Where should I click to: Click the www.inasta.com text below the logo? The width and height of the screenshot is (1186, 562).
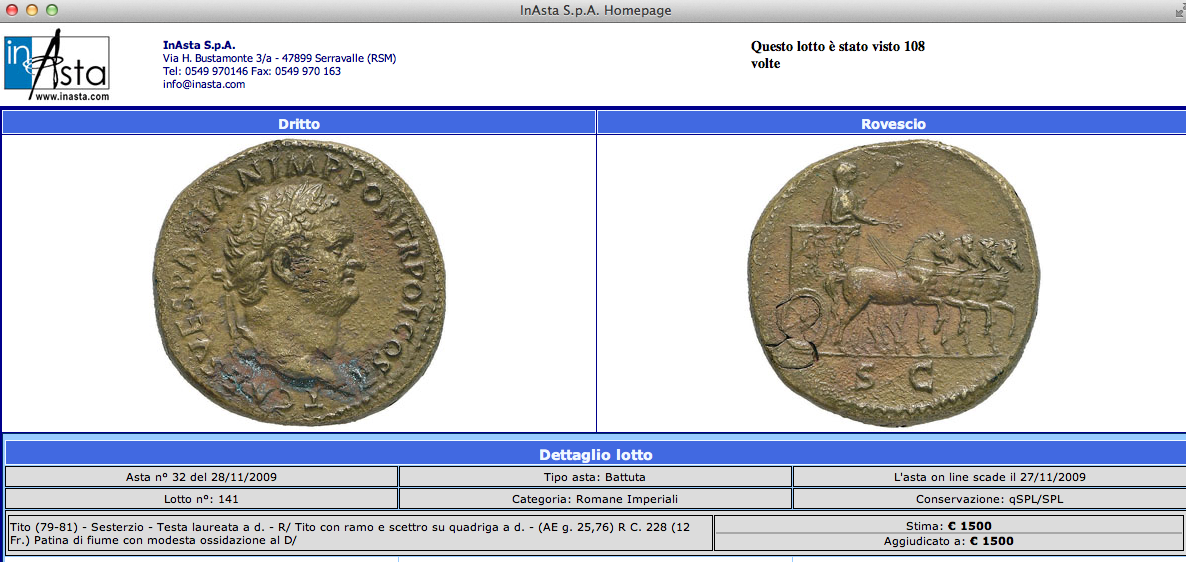tap(71, 97)
